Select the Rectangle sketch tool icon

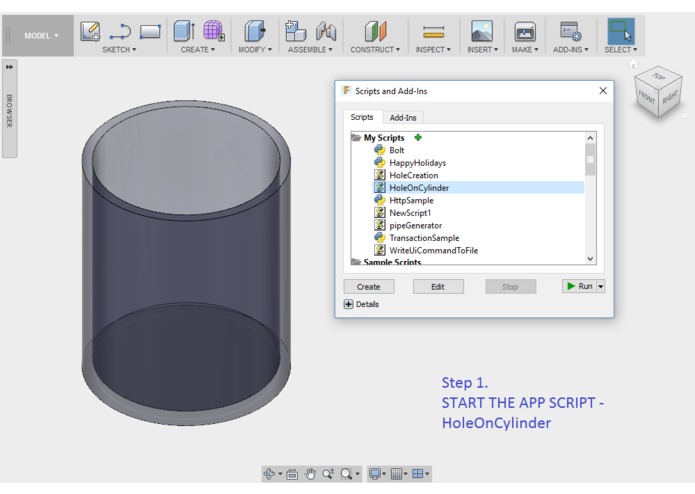pos(150,32)
